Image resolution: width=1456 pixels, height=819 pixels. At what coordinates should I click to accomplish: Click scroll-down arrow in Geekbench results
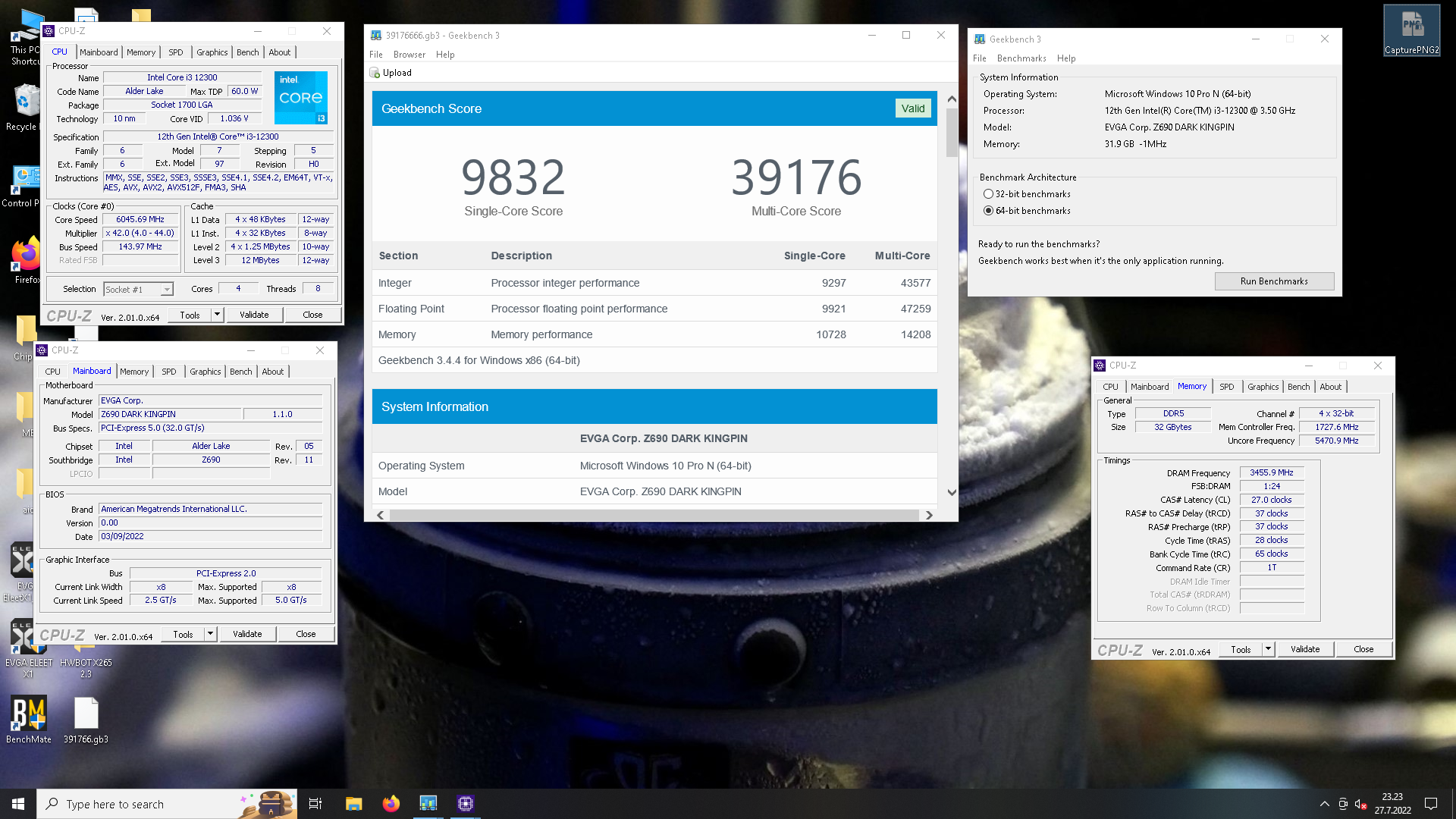pyautogui.click(x=952, y=492)
